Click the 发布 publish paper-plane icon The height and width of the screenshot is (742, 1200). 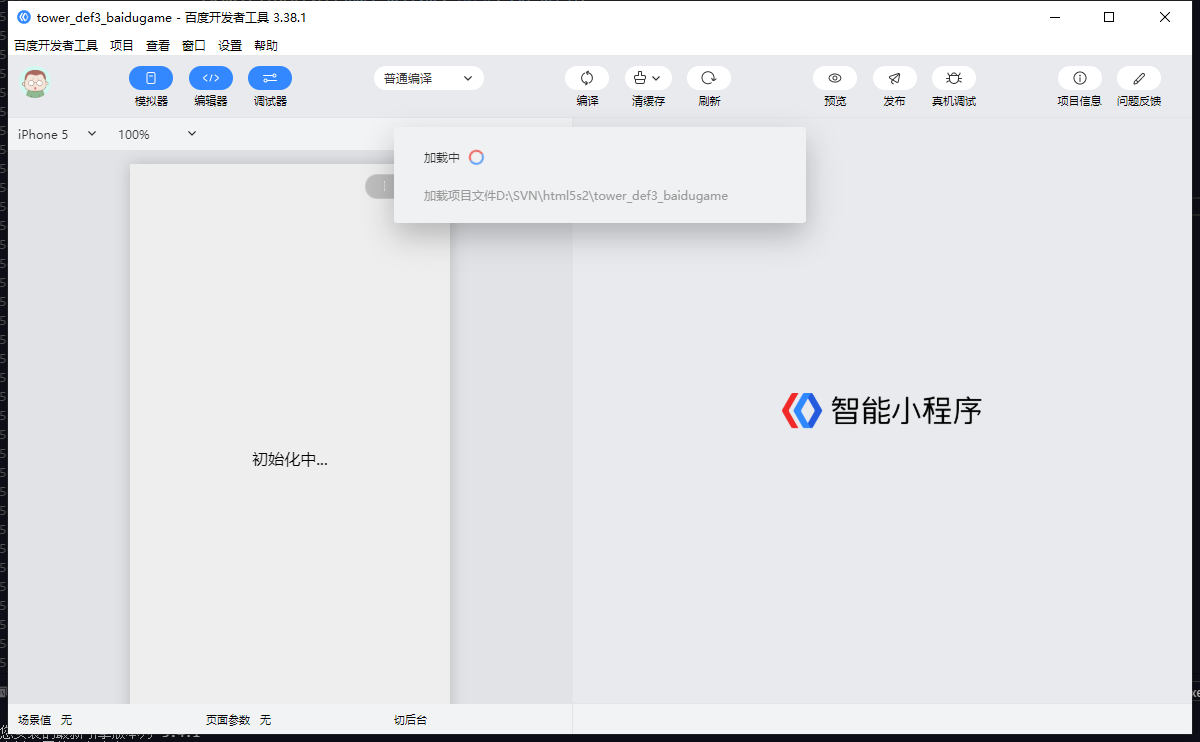[x=895, y=78]
